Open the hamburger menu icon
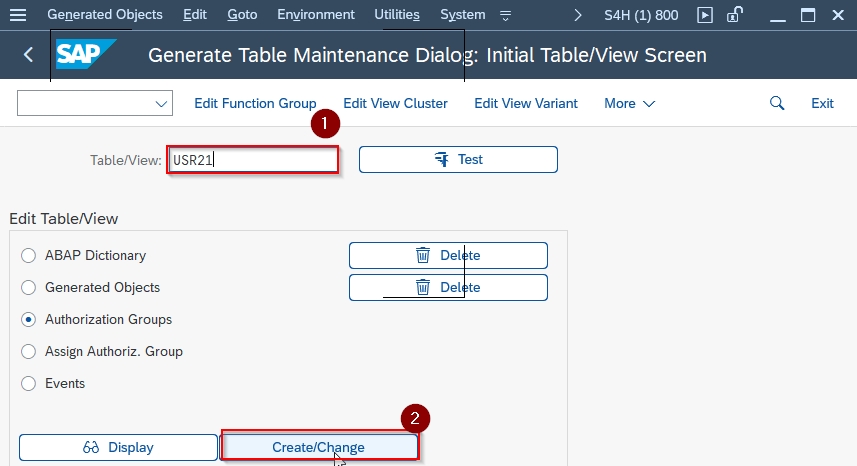857x466 pixels. pos(18,15)
